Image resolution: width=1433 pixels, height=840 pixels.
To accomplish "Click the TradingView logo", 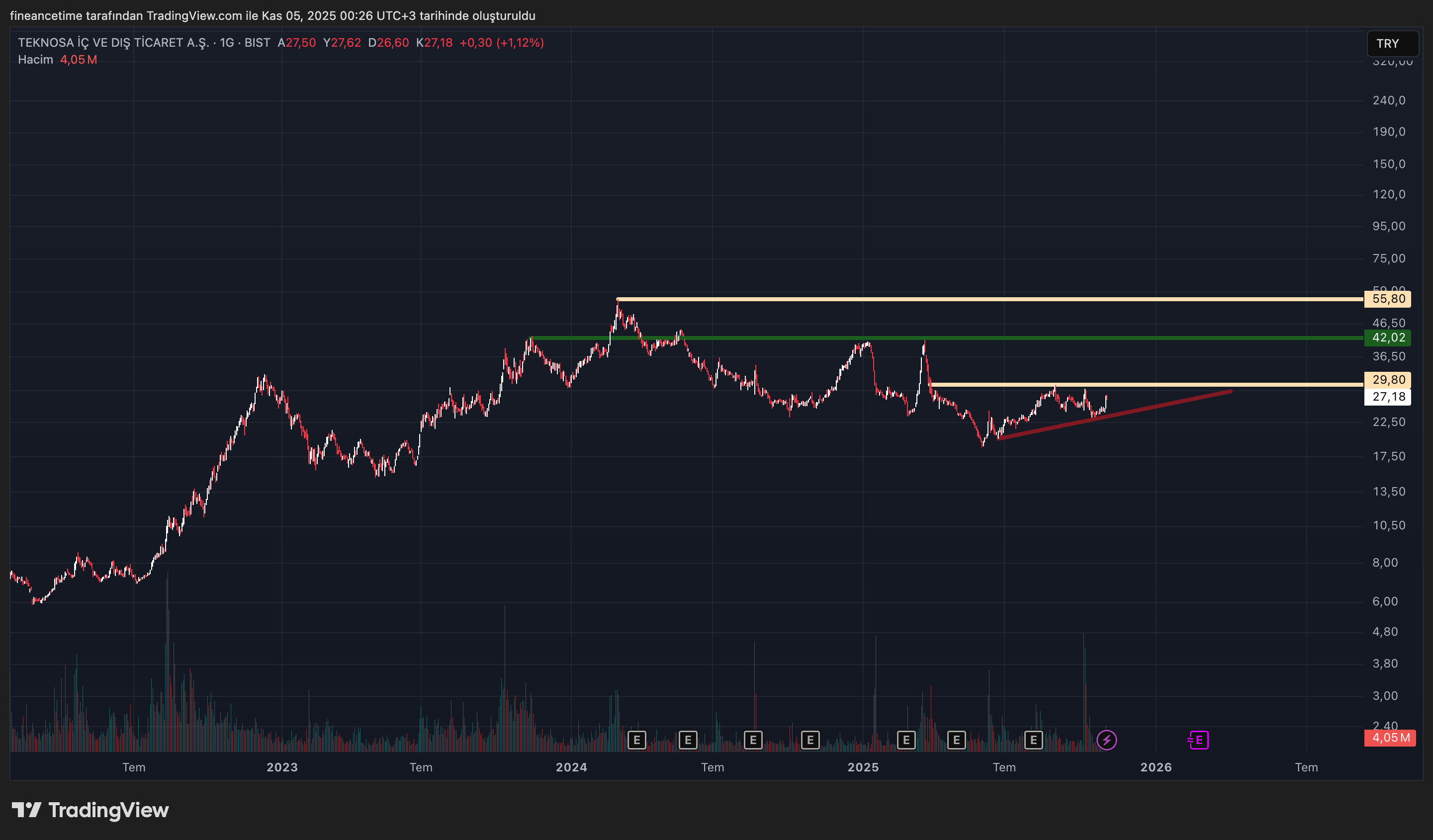I will [x=90, y=810].
